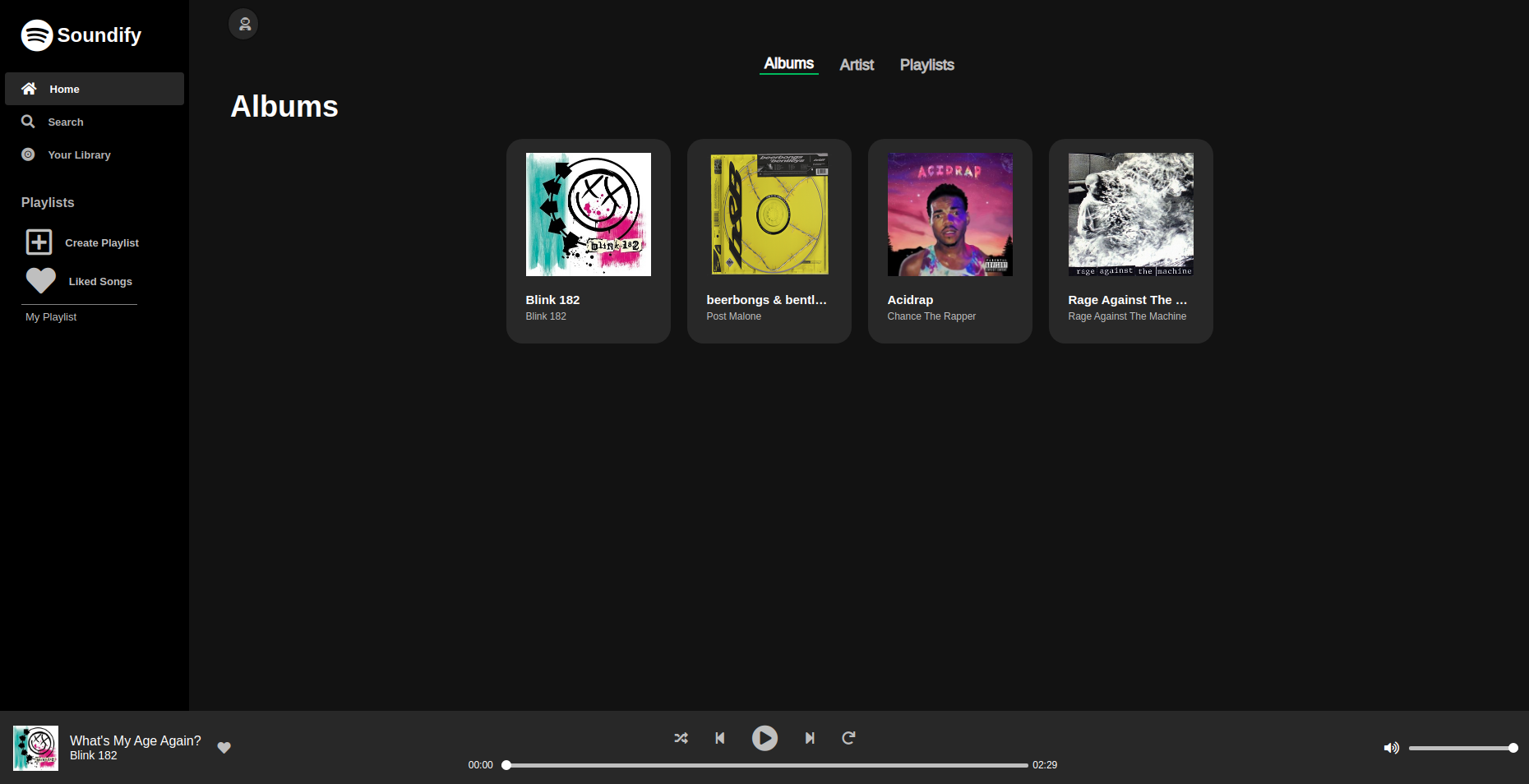Screen dimensions: 1529x784
Task: Click the Search magnifier icon
Action: coord(28,122)
